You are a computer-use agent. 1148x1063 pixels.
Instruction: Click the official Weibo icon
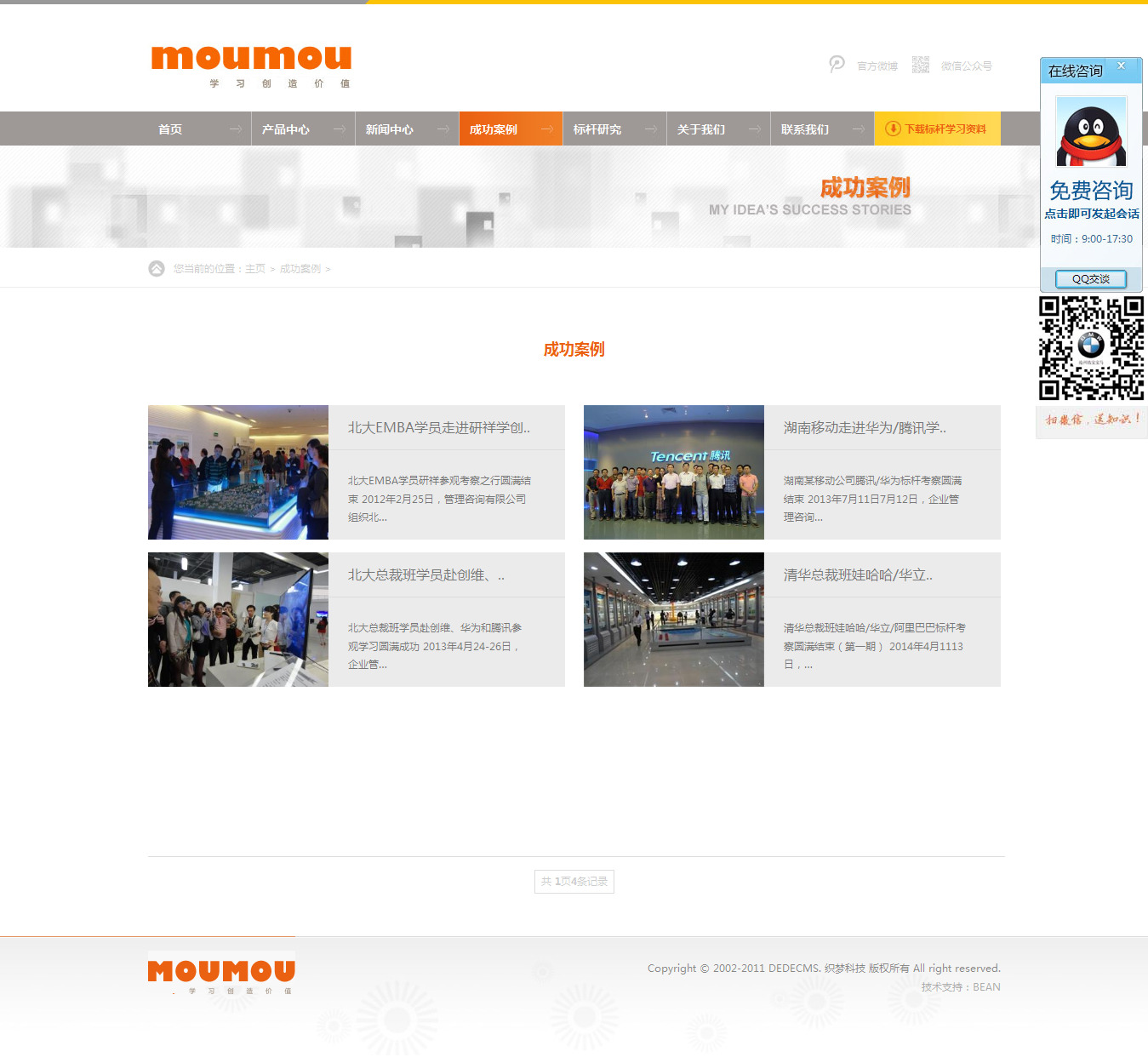point(837,65)
